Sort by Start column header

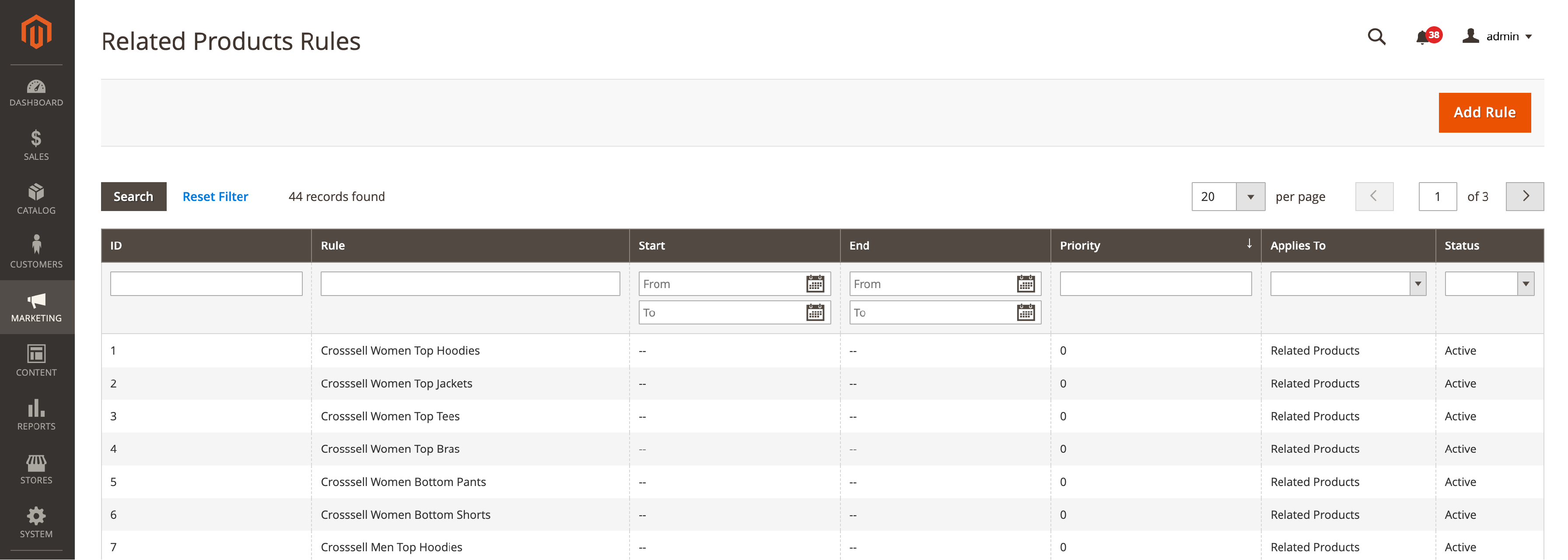click(735, 246)
